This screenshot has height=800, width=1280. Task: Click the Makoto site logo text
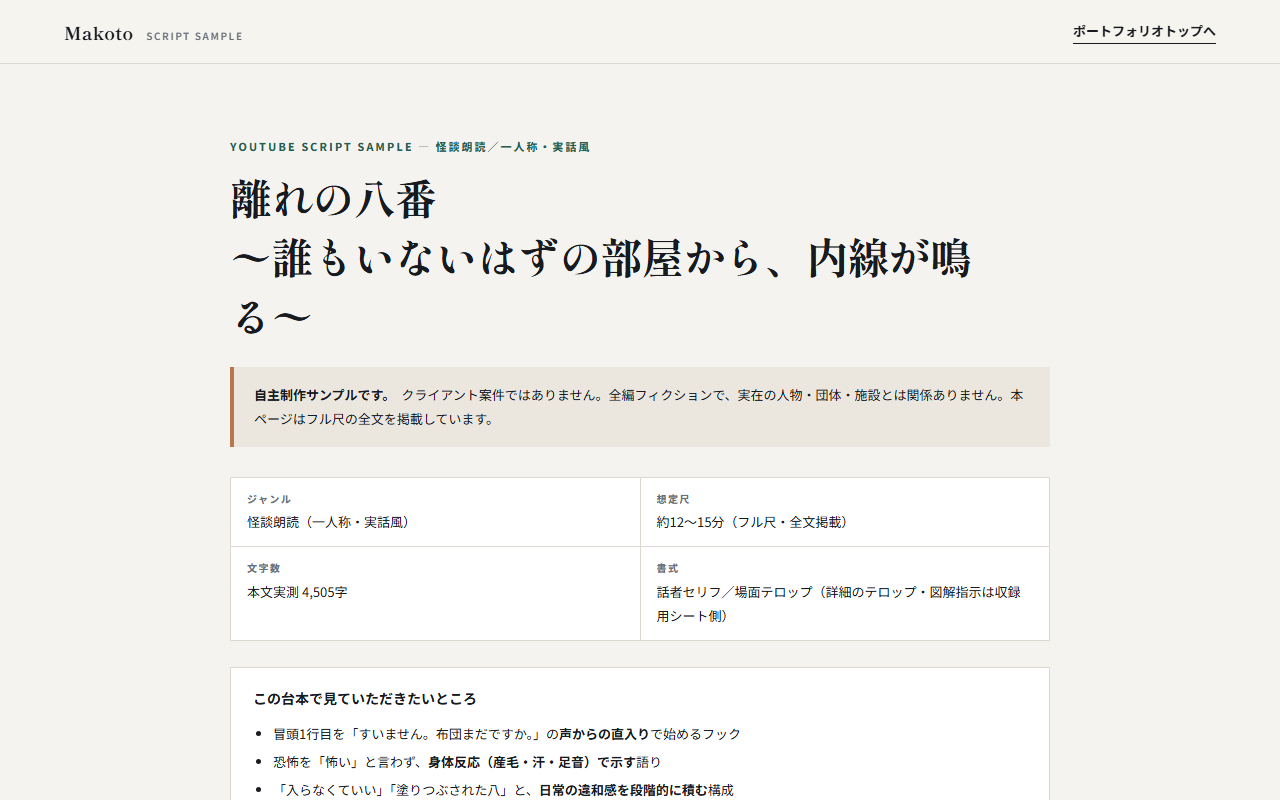[x=99, y=34]
